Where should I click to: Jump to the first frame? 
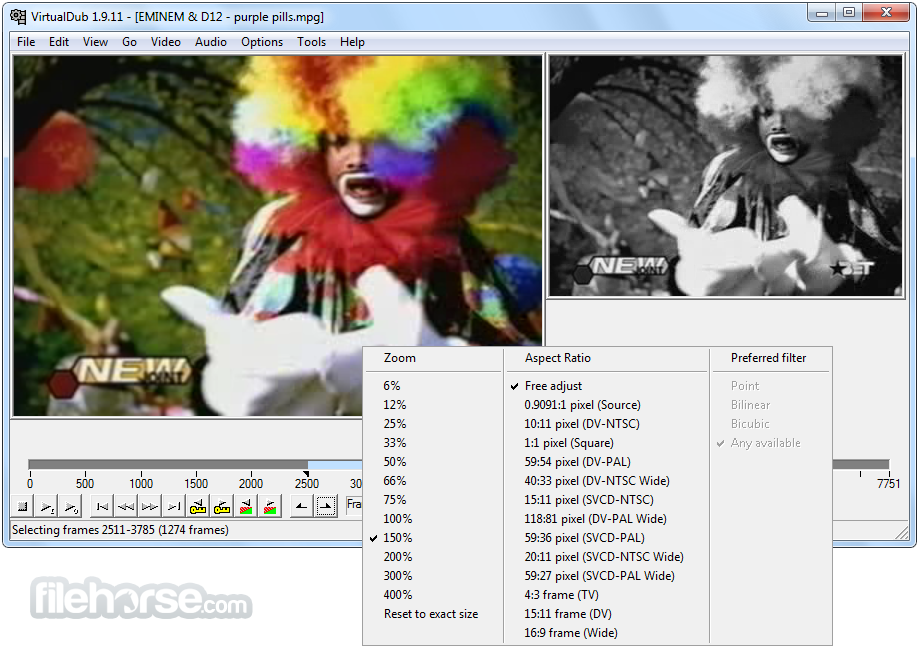pyautogui.click(x=100, y=505)
